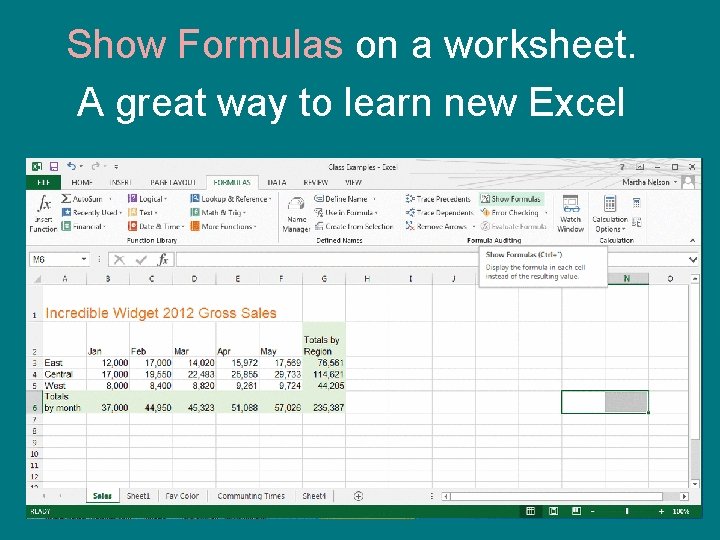Open Recently Used functions
720x540 pixels.
tap(91, 213)
